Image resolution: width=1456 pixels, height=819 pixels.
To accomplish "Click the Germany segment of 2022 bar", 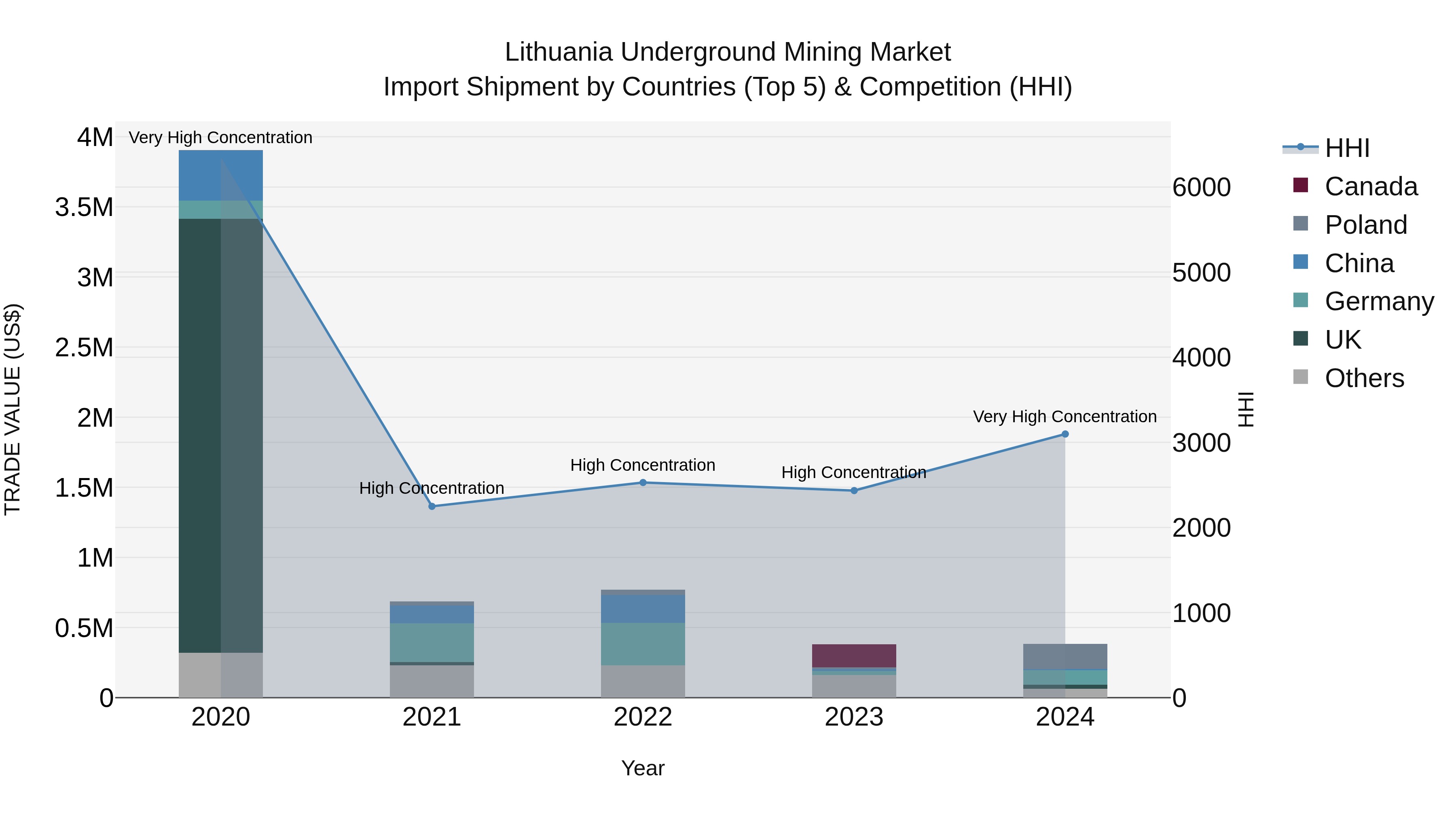I will coord(643,644).
